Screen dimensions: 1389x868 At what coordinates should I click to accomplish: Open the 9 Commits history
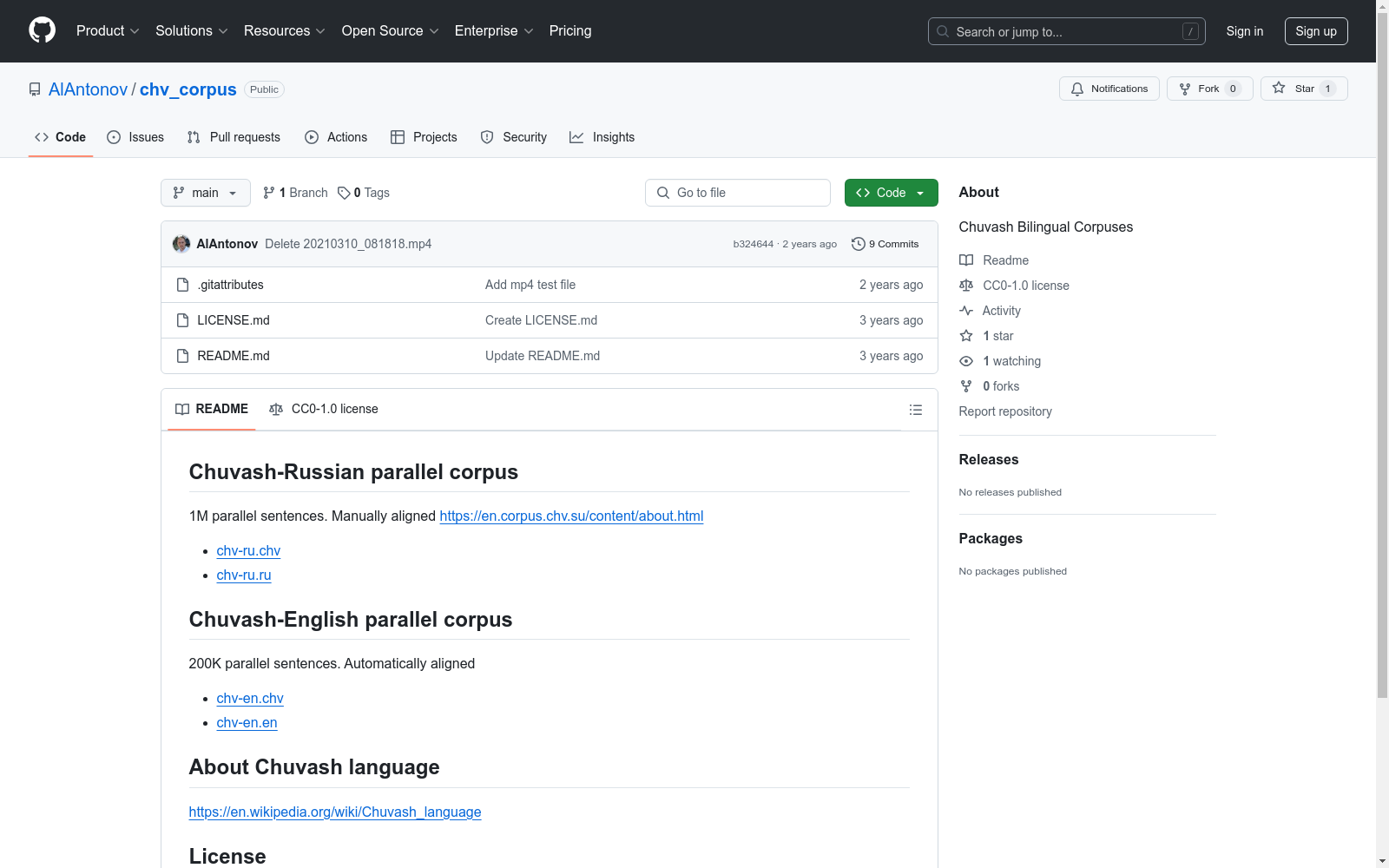pos(885,244)
